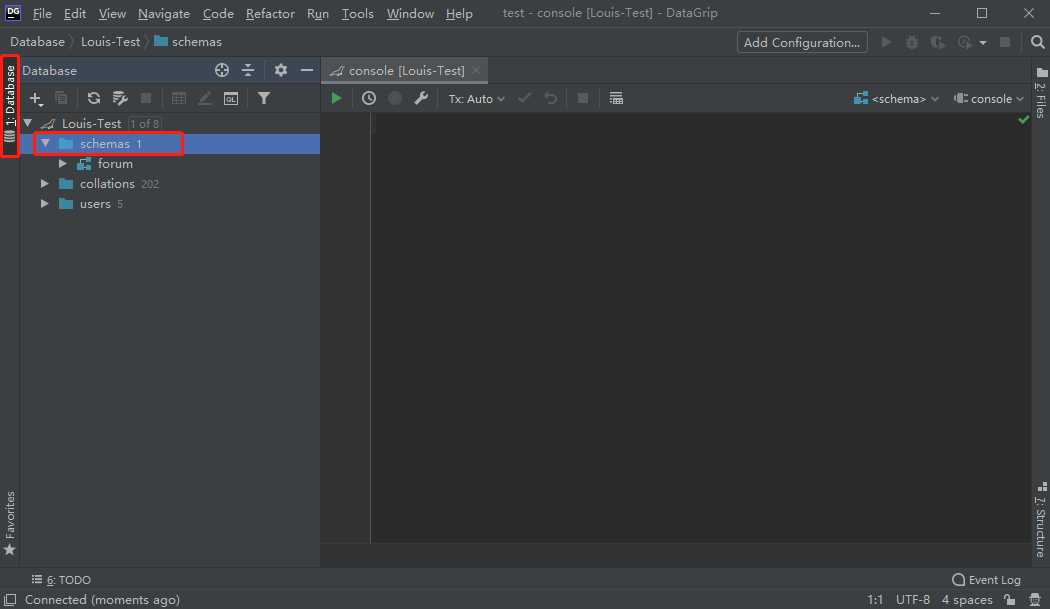
Task: Open the dropdown arrow beside the profiler run icon
Action: tap(983, 43)
